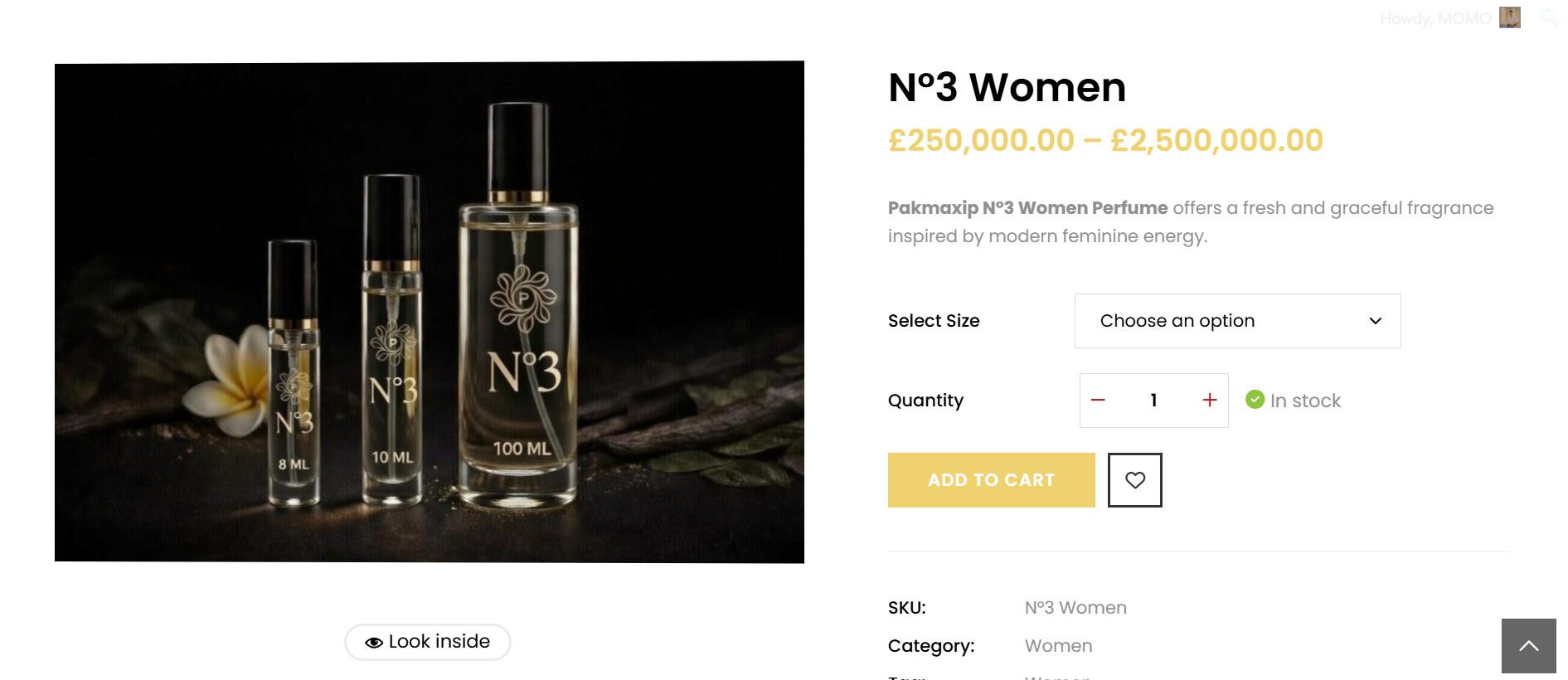
Task: Add perfume to wishlist via heart icon
Action: coord(1134,479)
